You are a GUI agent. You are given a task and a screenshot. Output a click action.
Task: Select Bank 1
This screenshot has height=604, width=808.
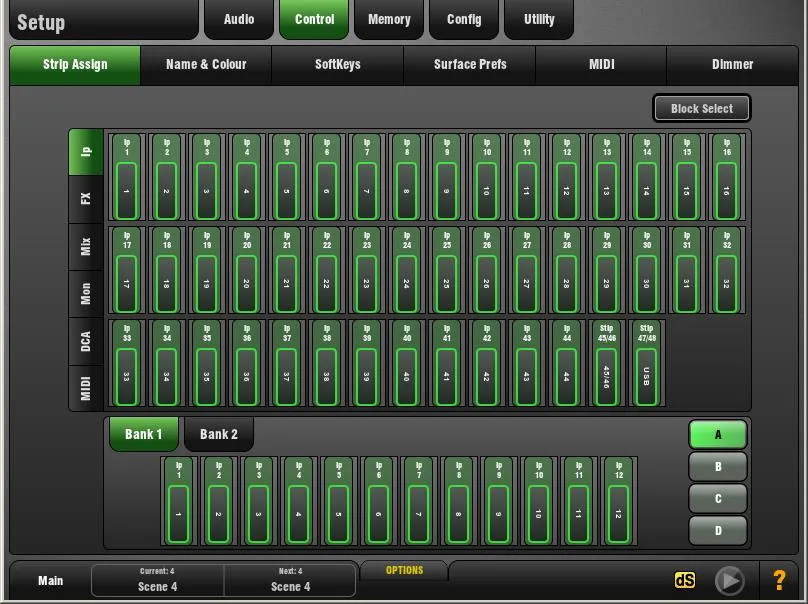point(144,434)
